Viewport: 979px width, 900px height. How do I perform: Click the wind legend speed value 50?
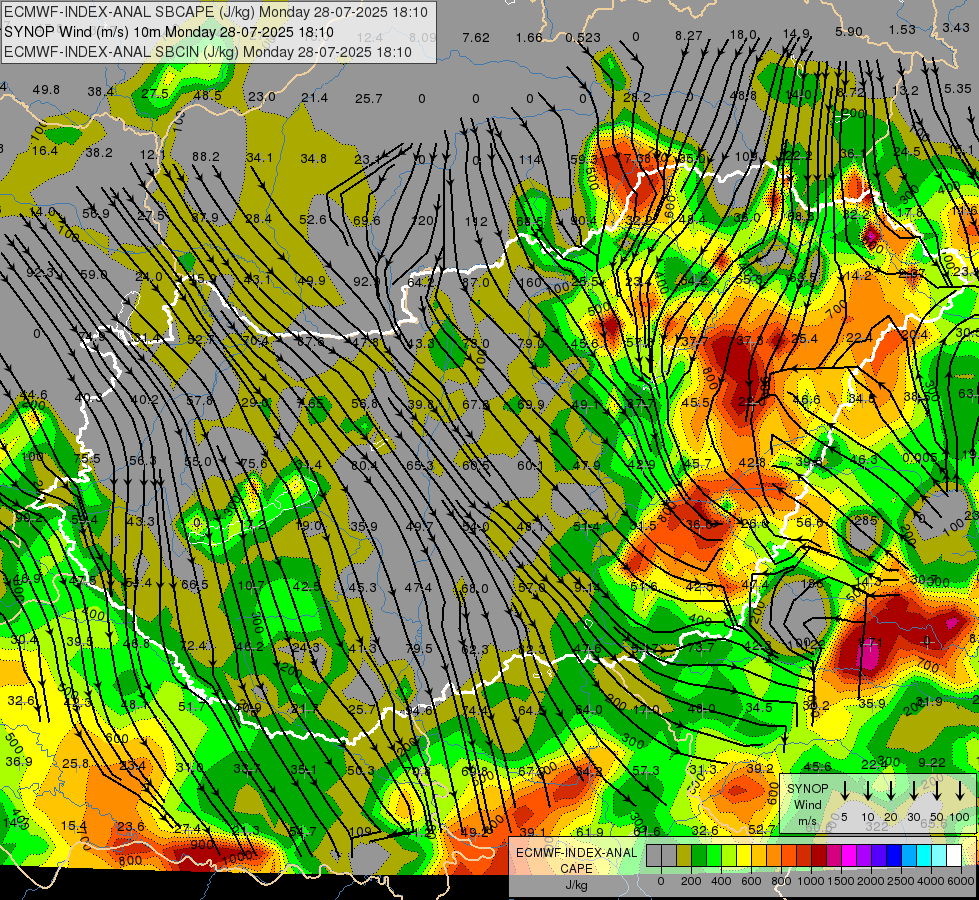pos(937,817)
